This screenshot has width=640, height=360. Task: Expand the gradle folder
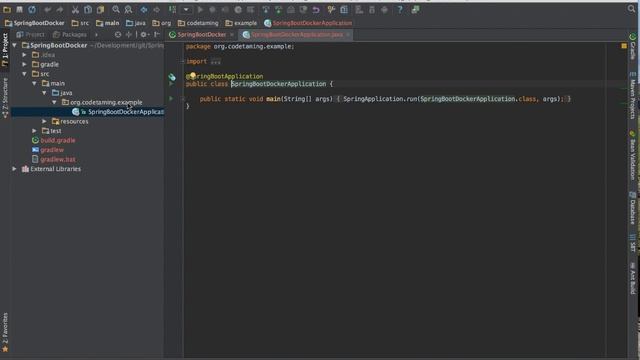click(24, 64)
